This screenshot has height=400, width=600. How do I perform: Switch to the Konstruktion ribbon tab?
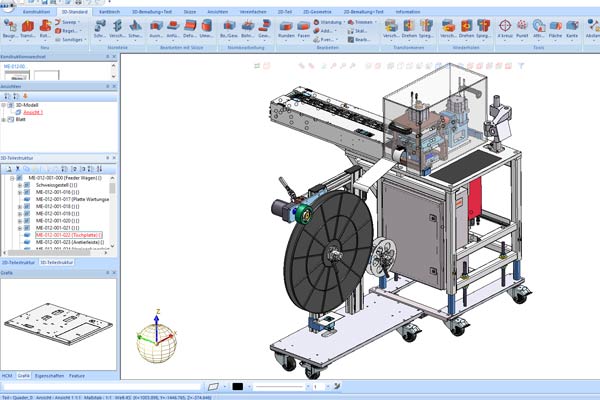tap(36, 12)
